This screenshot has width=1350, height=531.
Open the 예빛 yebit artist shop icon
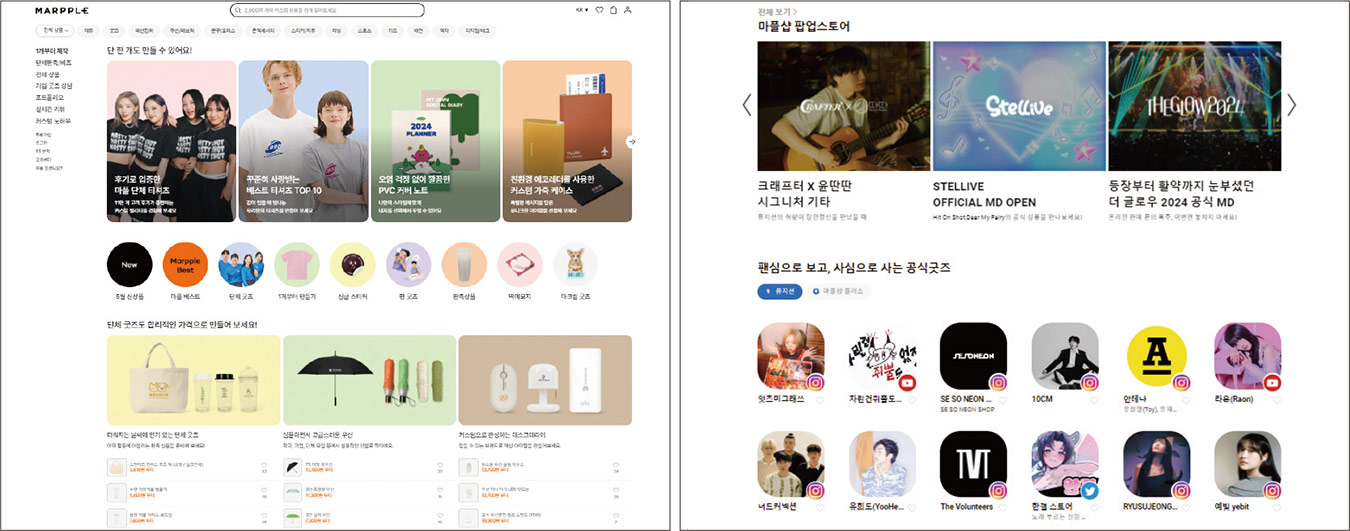click(x=1248, y=465)
